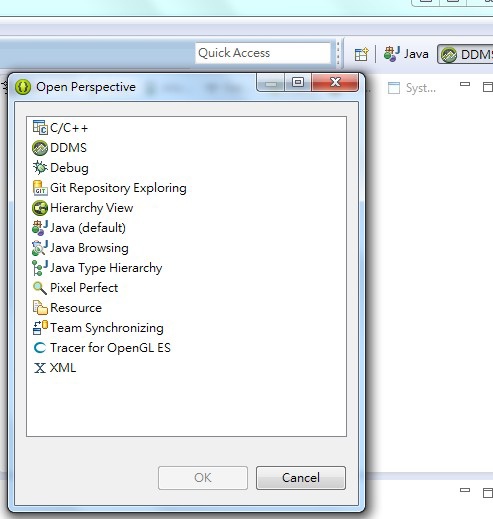Click the DDMS icon in perspective list

coord(40,148)
